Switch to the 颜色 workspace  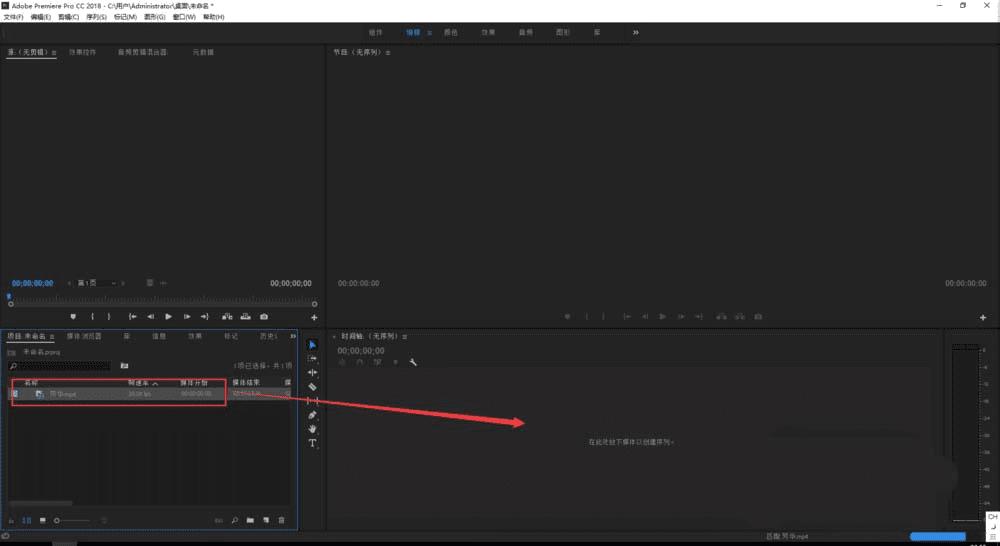click(451, 33)
